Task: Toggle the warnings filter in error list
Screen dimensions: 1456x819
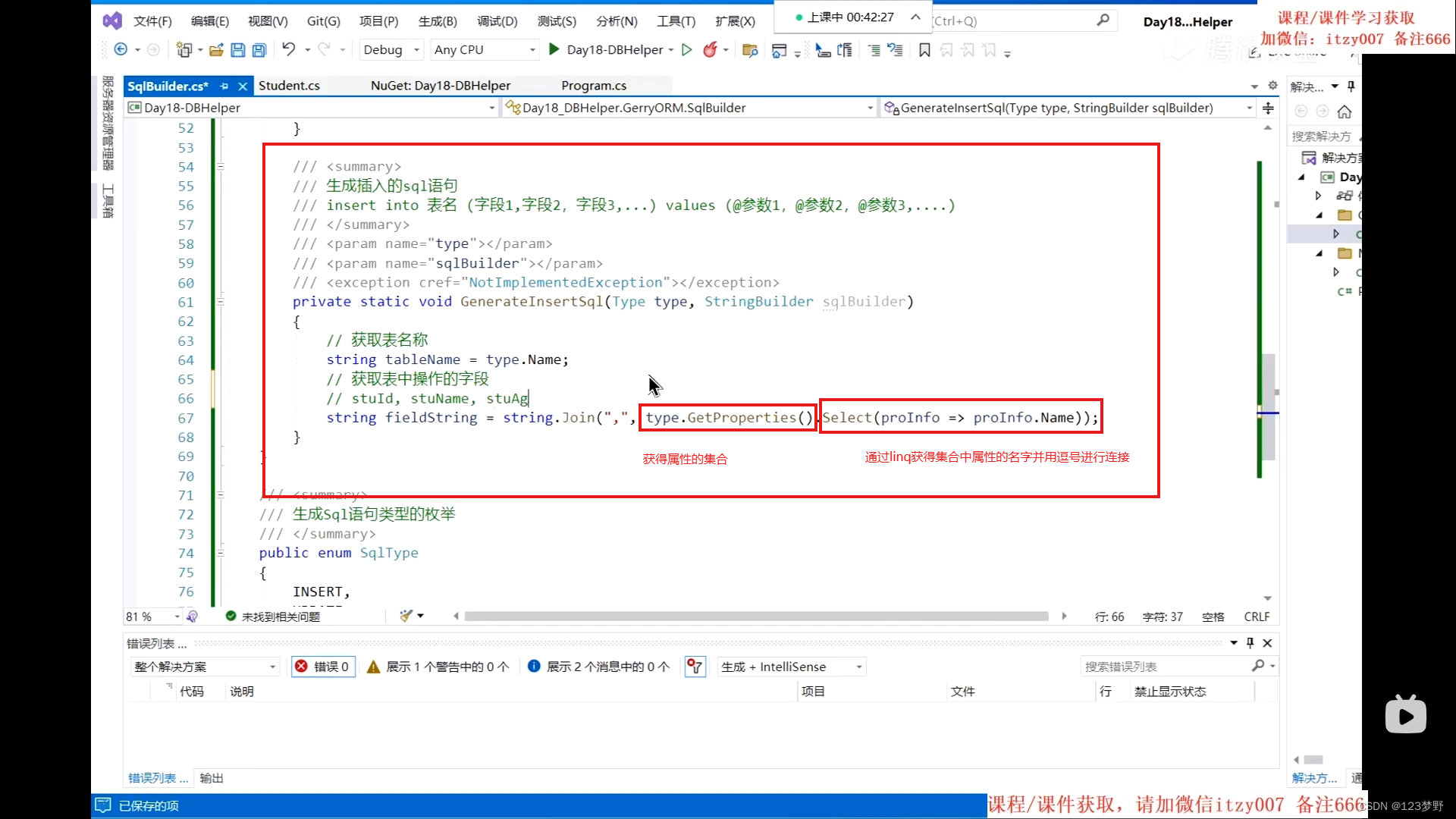Action: coord(438,667)
